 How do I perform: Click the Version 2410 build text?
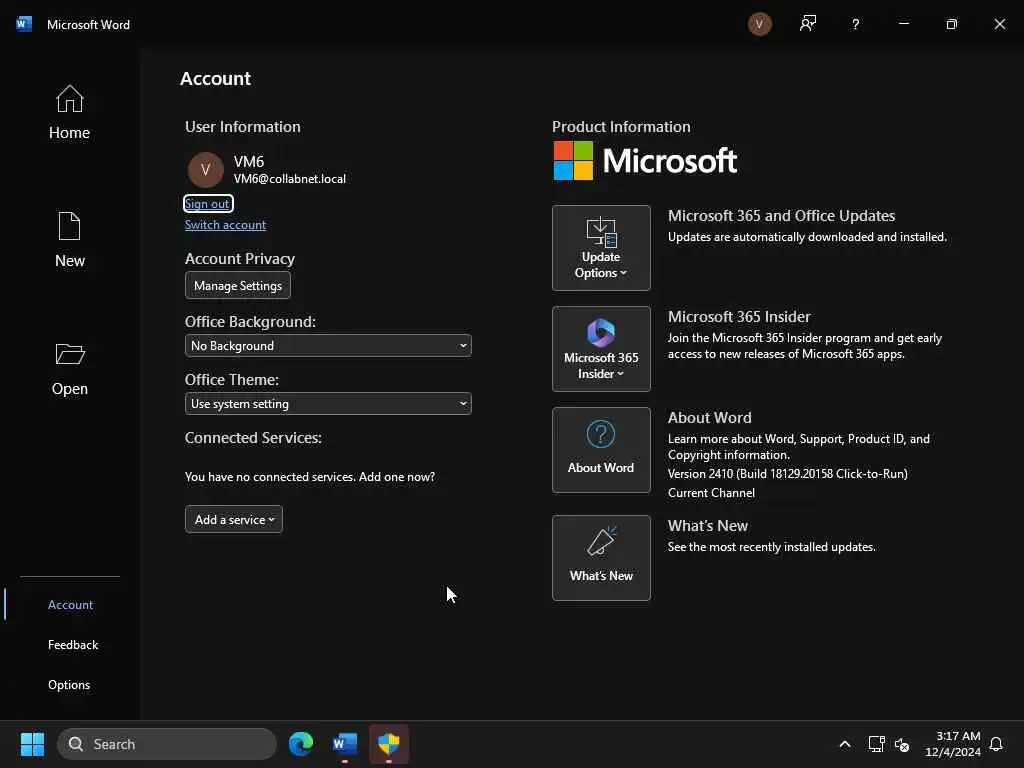tap(788, 474)
